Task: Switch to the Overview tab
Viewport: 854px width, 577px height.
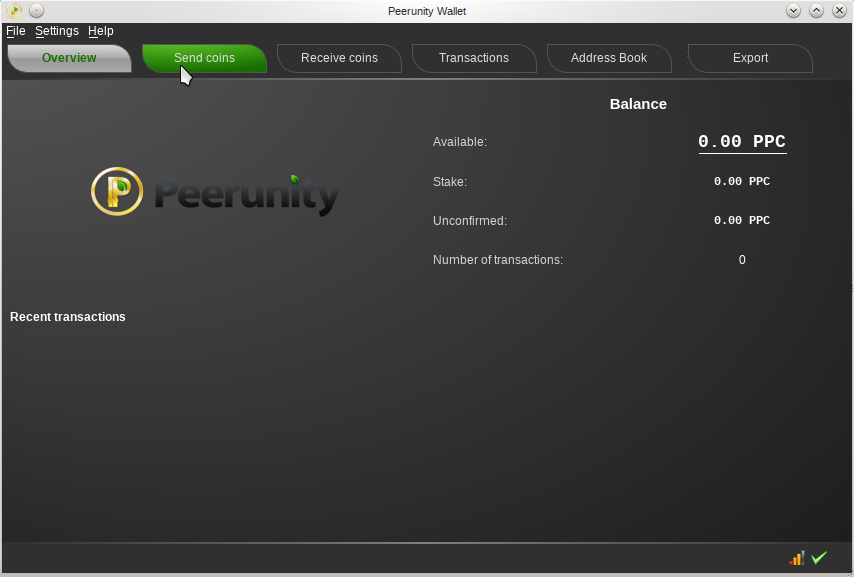Action: coord(70,58)
